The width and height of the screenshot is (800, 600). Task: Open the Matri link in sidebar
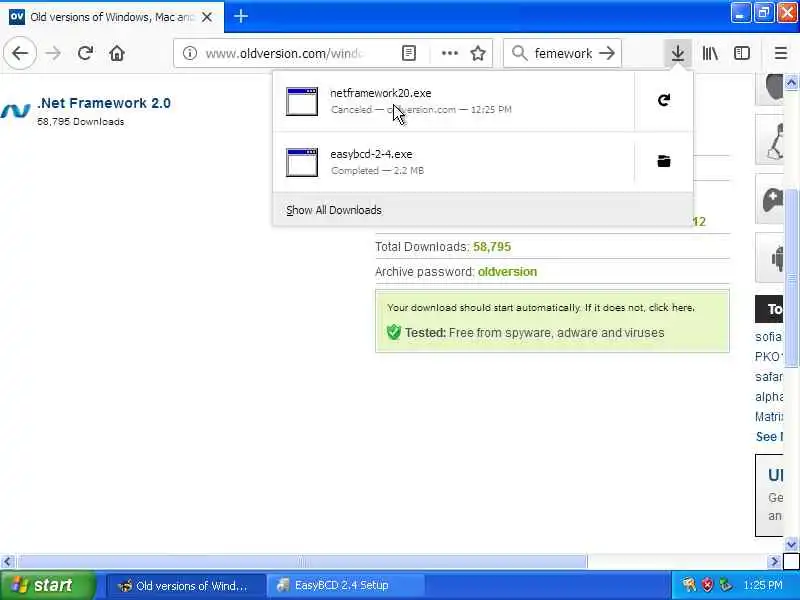[769, 417]
